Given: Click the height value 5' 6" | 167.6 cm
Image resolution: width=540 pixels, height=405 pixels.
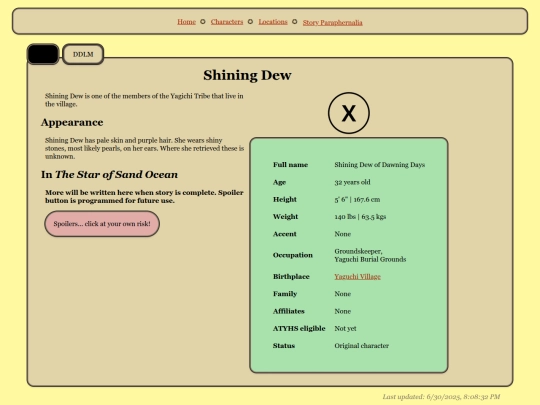Looking at the screenshot, I should [357, 199].
